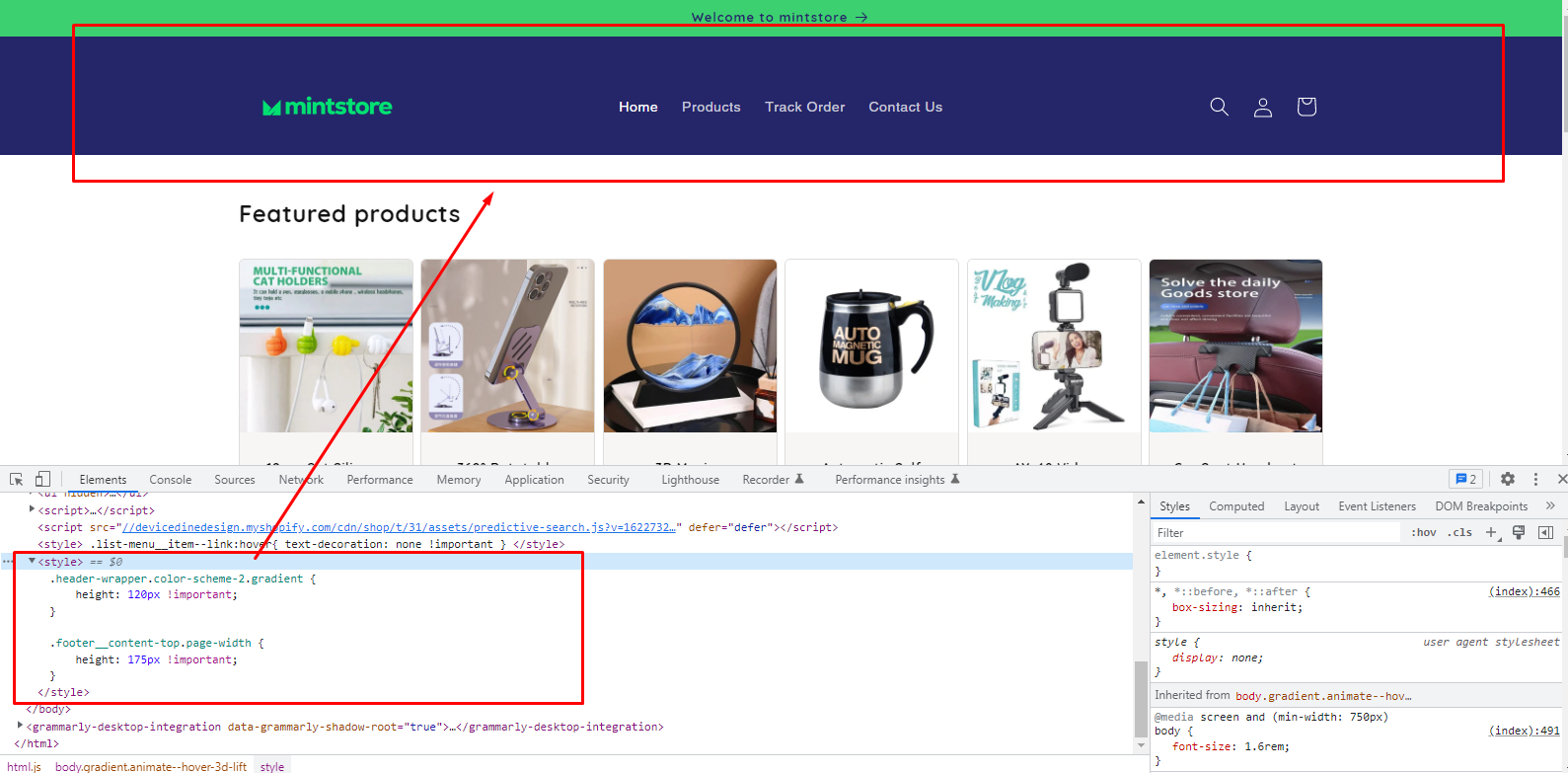1568x773 pixels.
Task: Toggle the rendering emulation paintbrush icon
Action: coord(1519,533)
